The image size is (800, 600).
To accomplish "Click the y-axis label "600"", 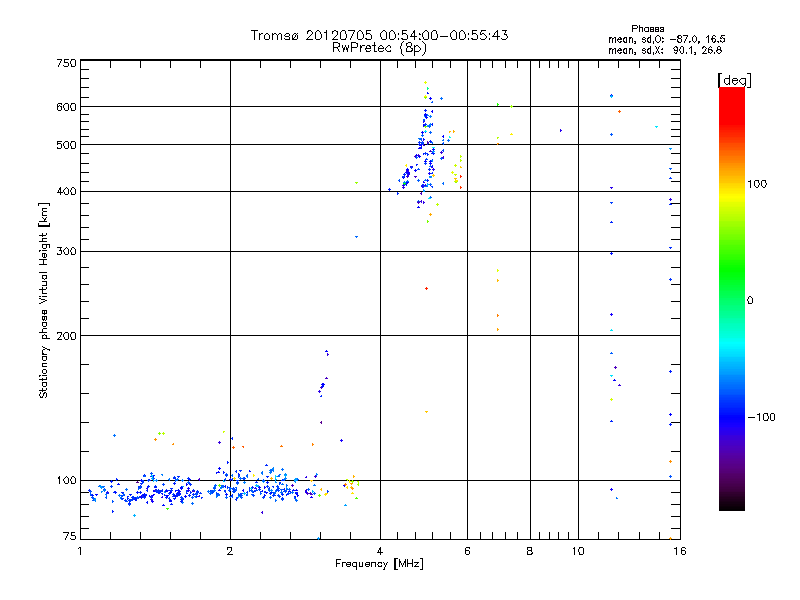I will [x=66, y=107].
